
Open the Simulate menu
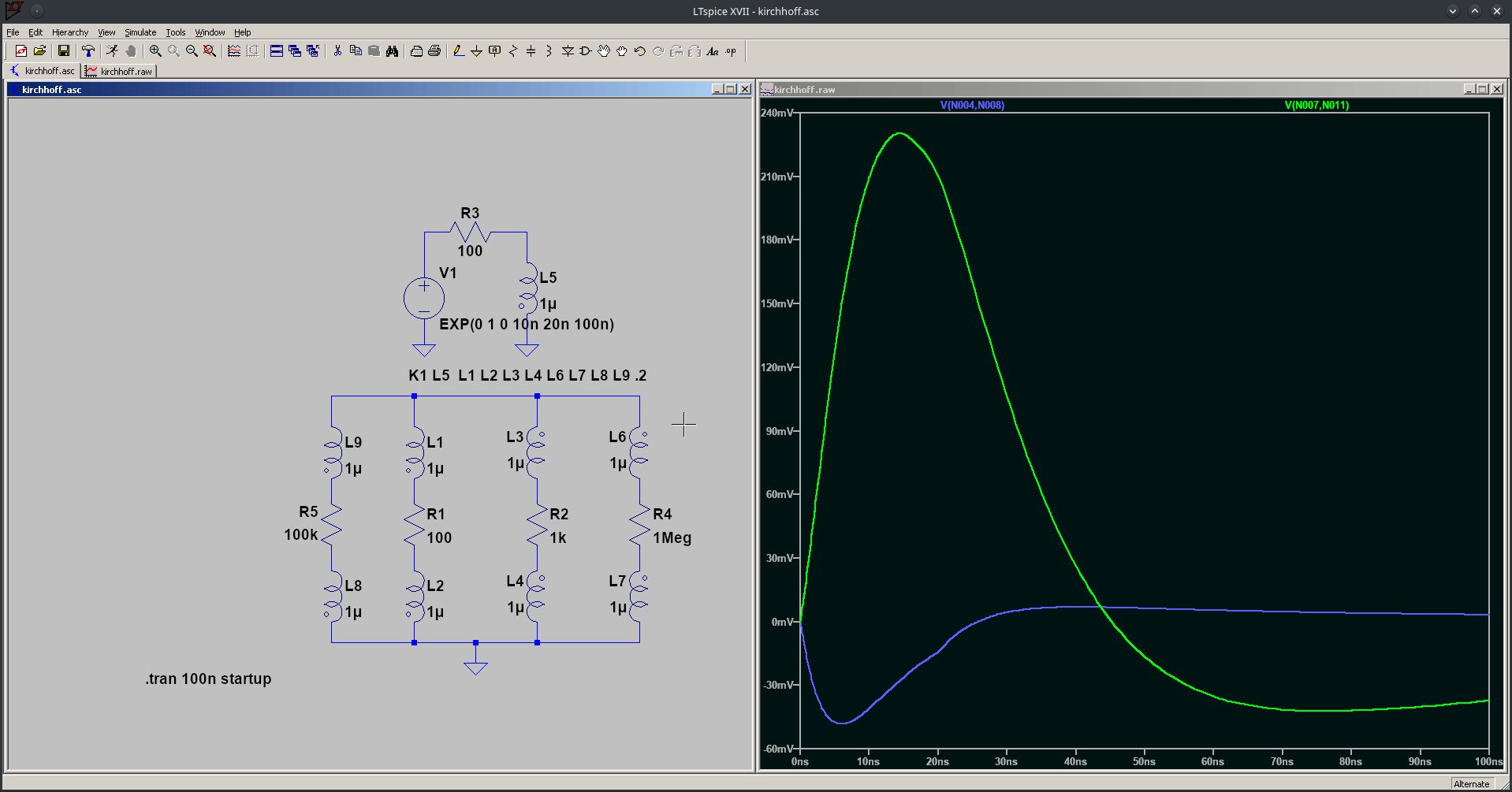(140, 32)
